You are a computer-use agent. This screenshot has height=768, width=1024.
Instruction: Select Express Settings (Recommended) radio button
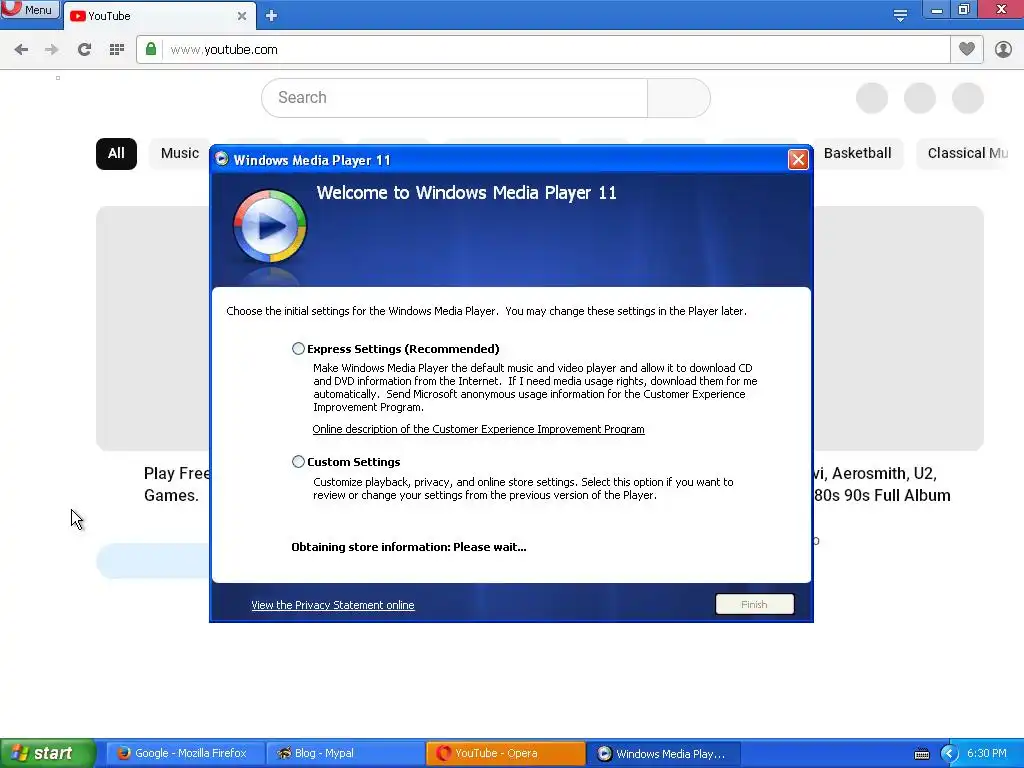click(x=298, y=349)
